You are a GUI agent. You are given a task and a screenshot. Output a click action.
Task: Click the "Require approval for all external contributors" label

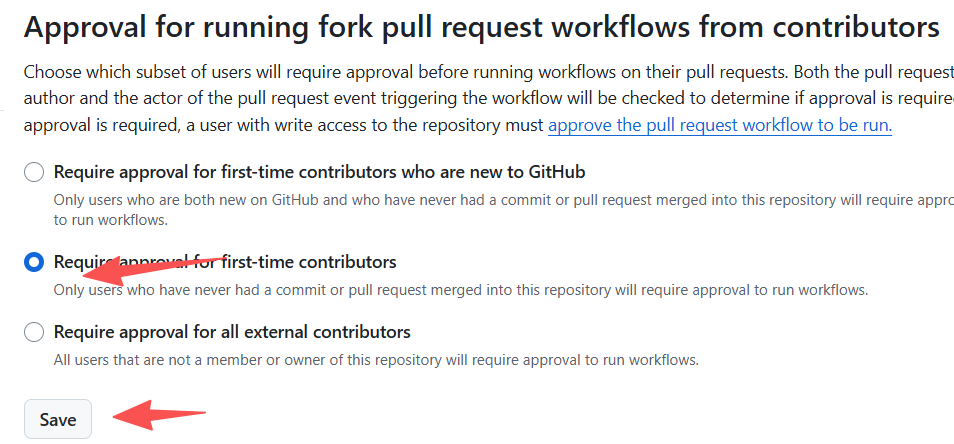[232, 332]
